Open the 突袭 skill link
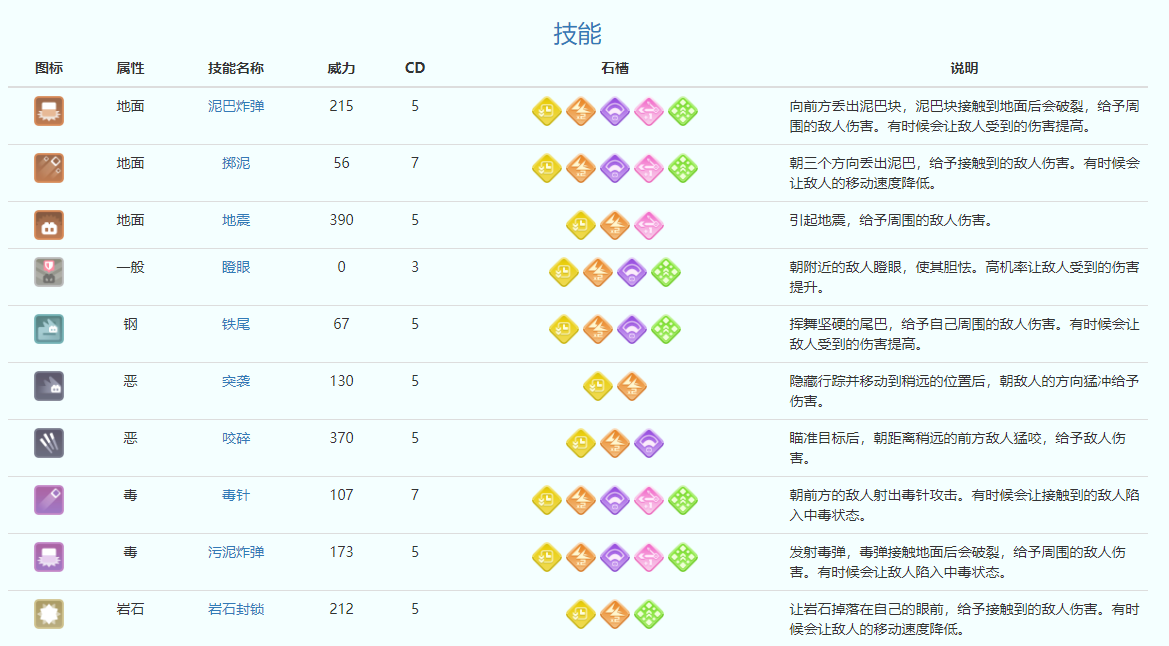This screenshot has width=1169, height=646. pyautogui.click(x=236, y=381)
